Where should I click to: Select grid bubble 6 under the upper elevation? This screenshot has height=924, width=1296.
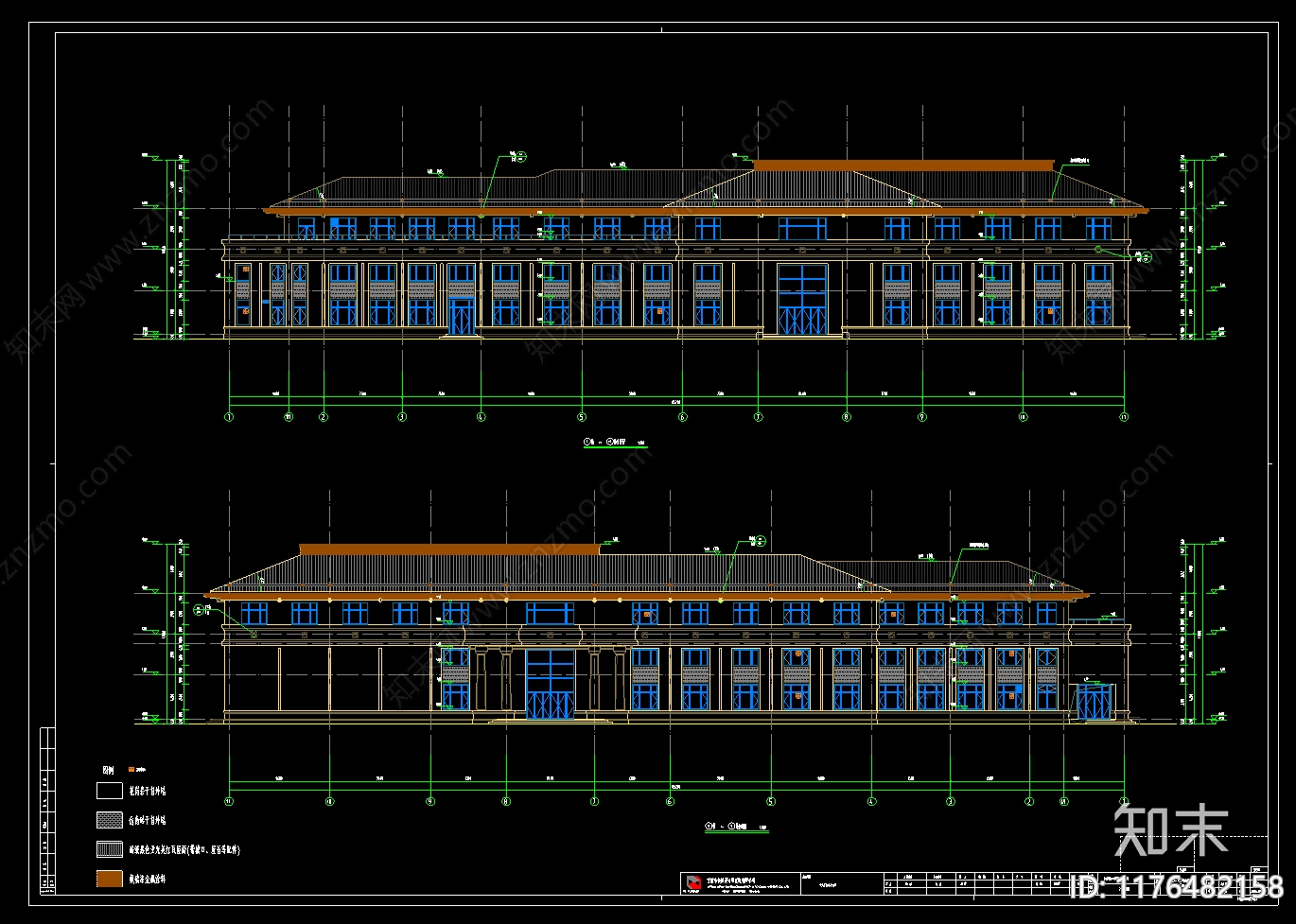pos(681,416)
